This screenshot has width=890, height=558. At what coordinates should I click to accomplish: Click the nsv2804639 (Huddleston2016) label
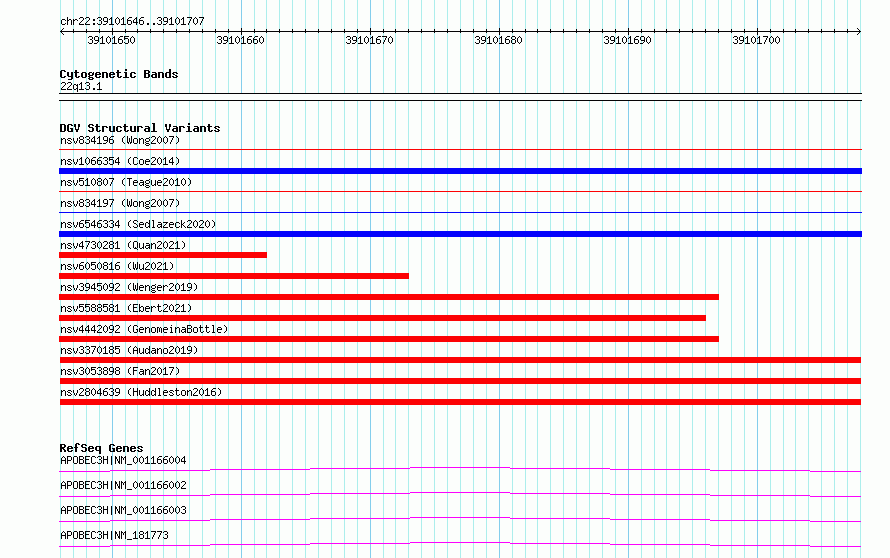141,392
